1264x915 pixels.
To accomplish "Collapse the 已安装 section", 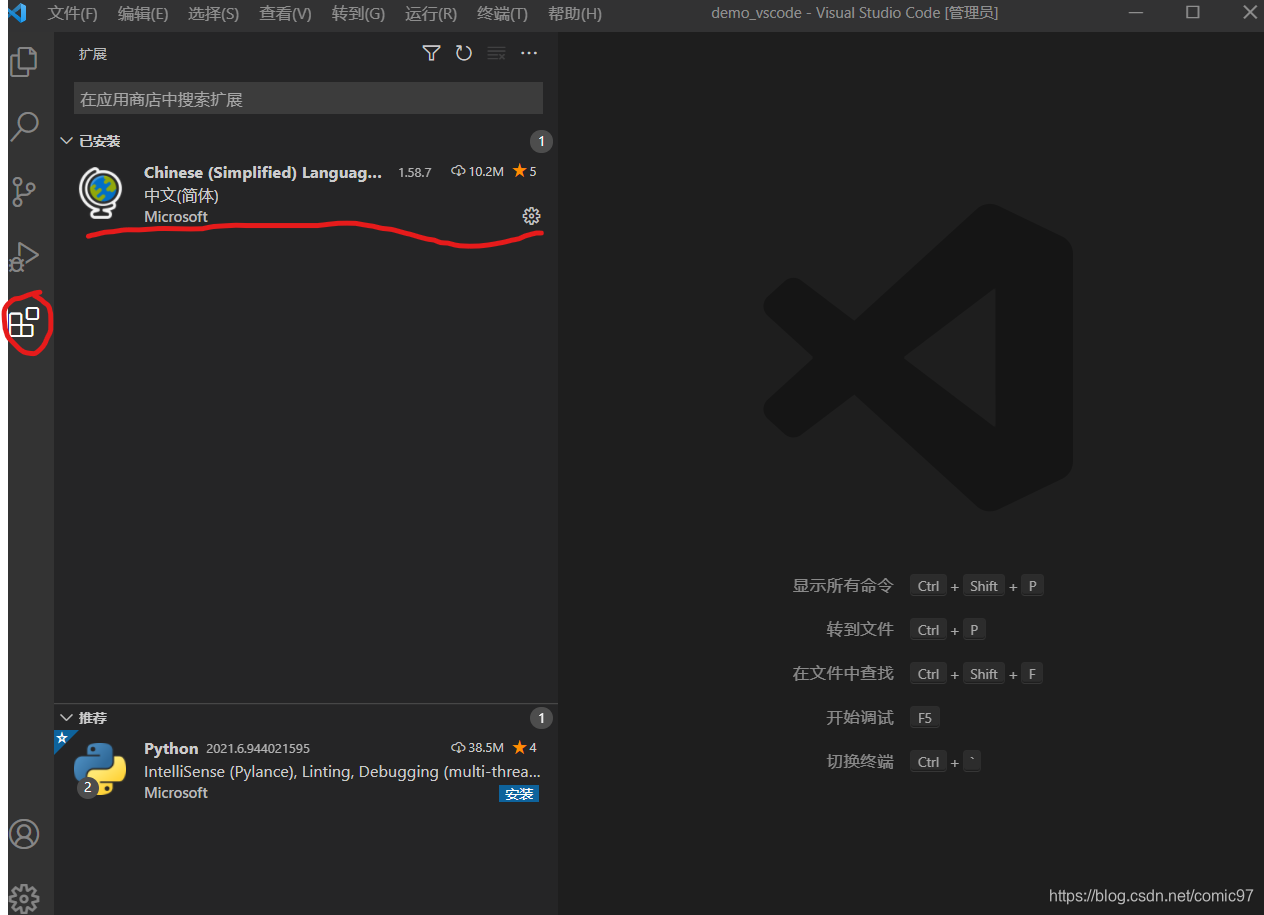I will point(66,141).
